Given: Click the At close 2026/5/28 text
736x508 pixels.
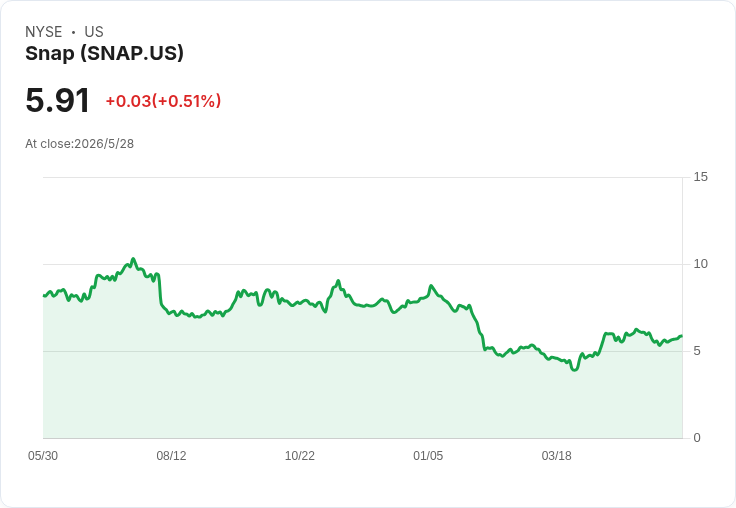Looking at the screenshot, I should (79, 144).
